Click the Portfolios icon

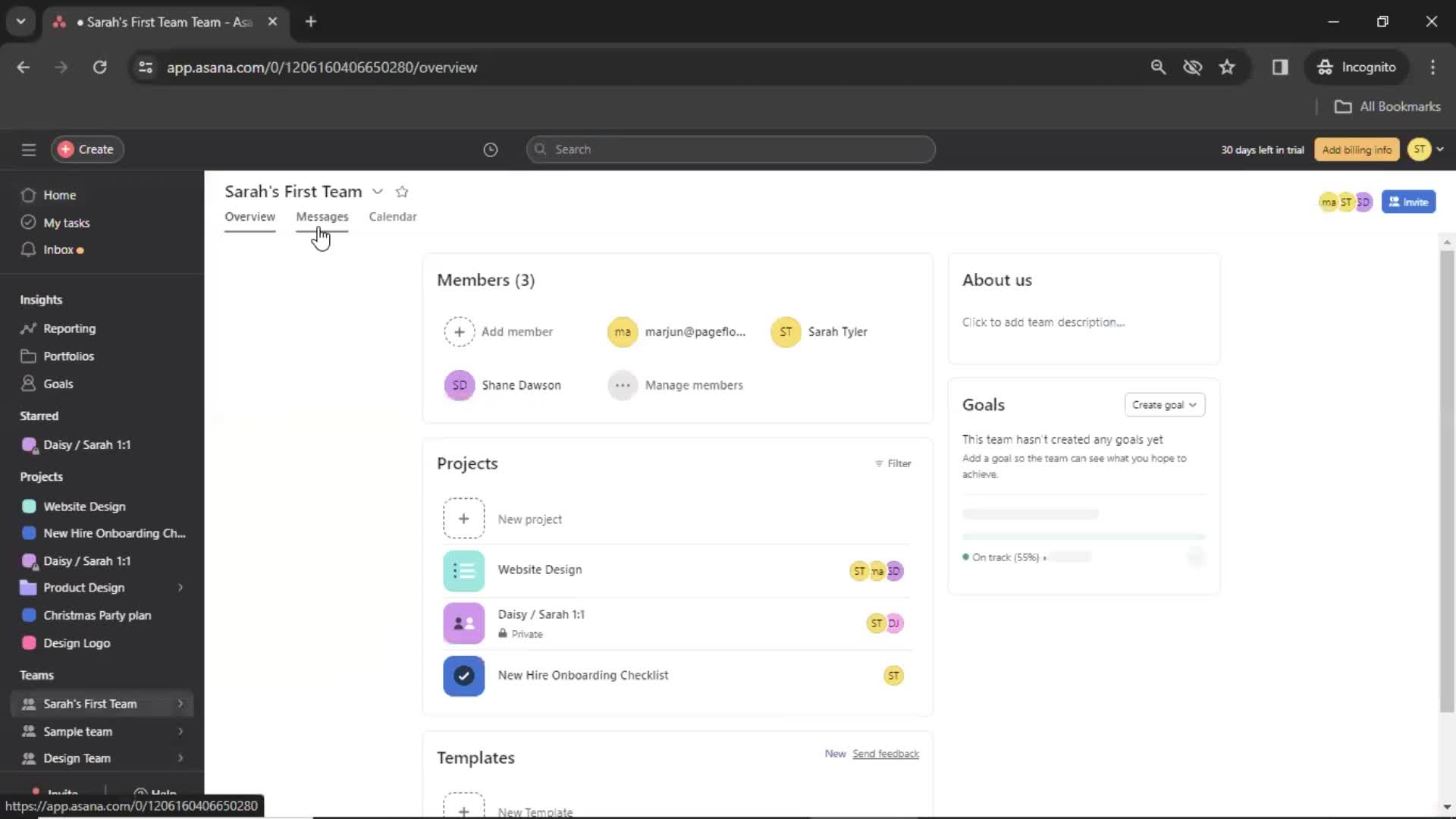pos(27,356)
